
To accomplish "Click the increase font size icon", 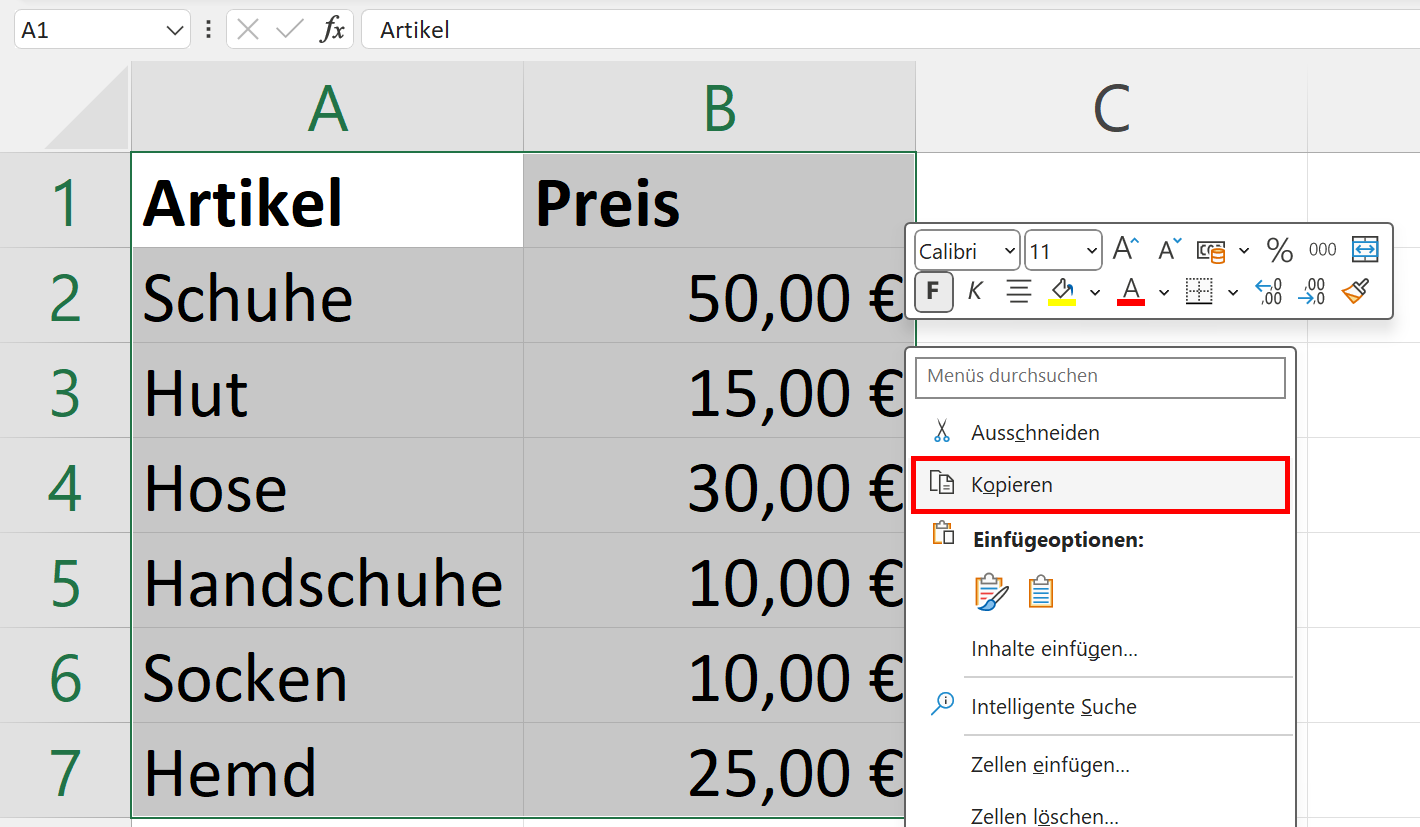I will point(1127,250).
